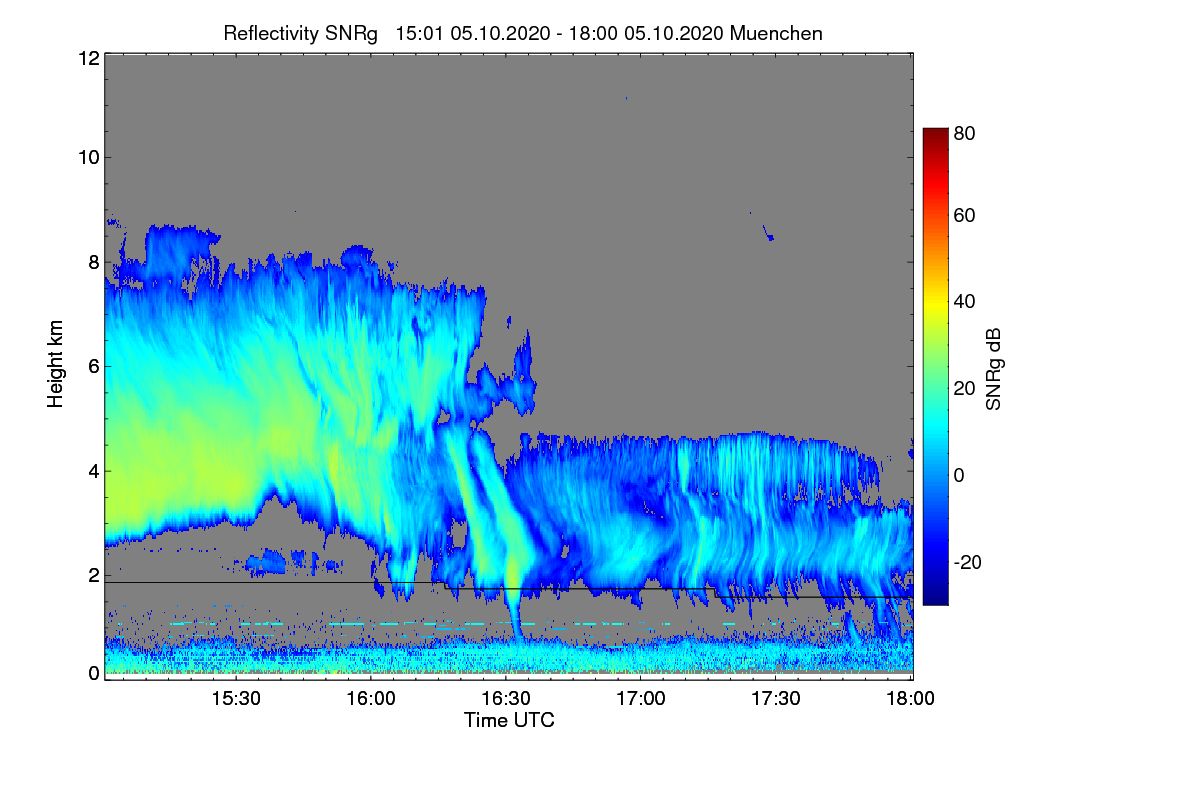Click the 17:00 time tick label
Image resolution: width=1200 pixels, height=800 pixels.
(x=641, y=699)
